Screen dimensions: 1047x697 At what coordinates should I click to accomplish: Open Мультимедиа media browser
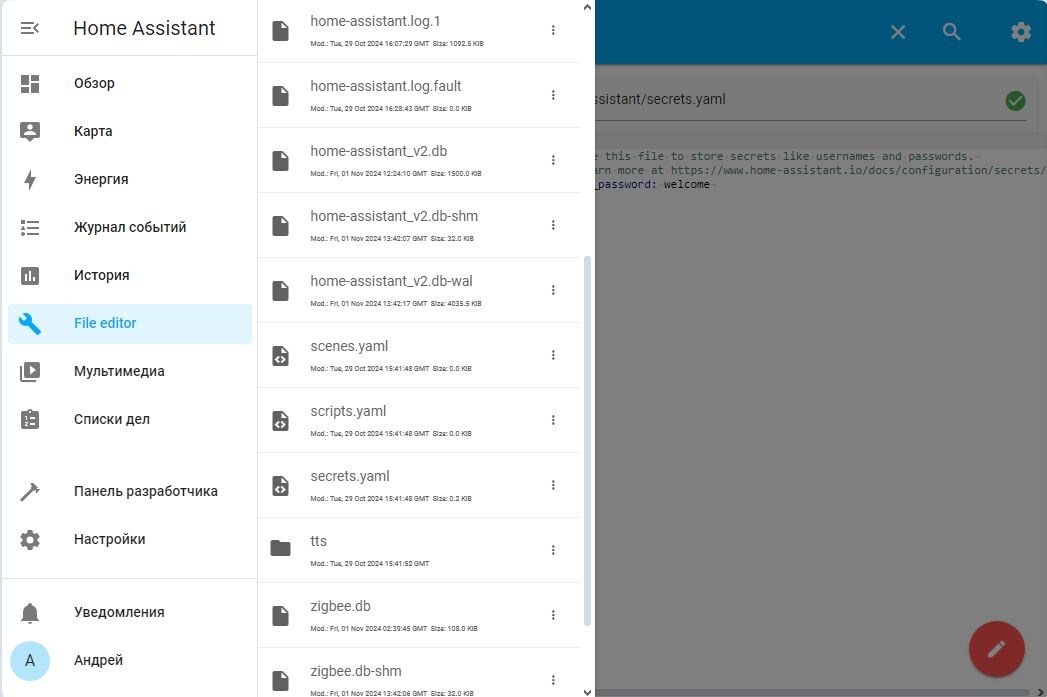pyautogui.click(x=130, y=372)
